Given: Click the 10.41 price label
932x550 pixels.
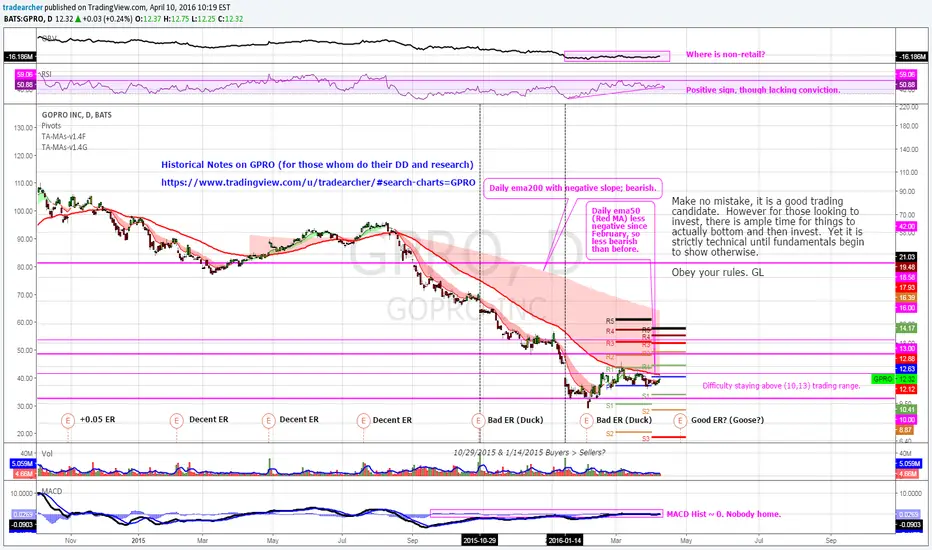Looking at the screenshot, I should (906, 409).
